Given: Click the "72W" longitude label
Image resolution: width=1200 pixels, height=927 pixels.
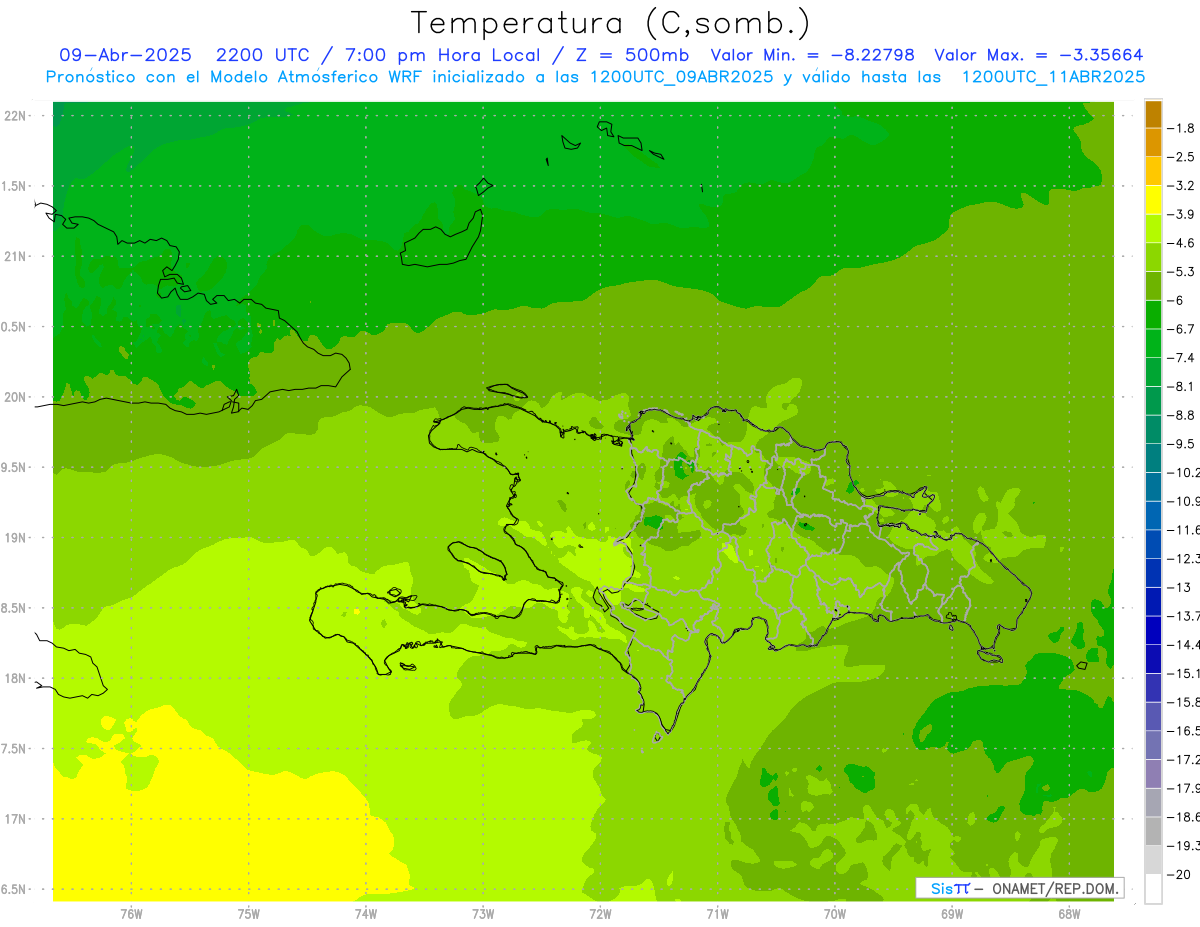Looking at the screenshot, I should tap(600, 913).
